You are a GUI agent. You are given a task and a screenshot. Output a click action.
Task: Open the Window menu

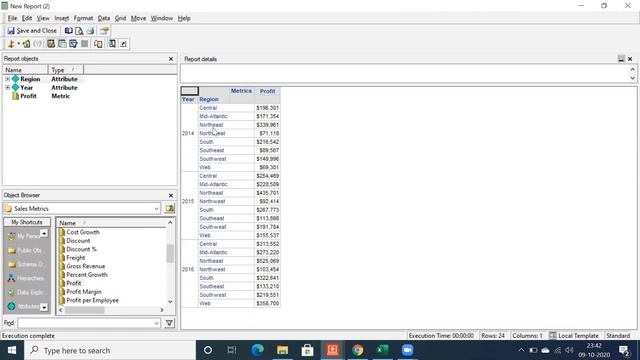tap(162, 18)
